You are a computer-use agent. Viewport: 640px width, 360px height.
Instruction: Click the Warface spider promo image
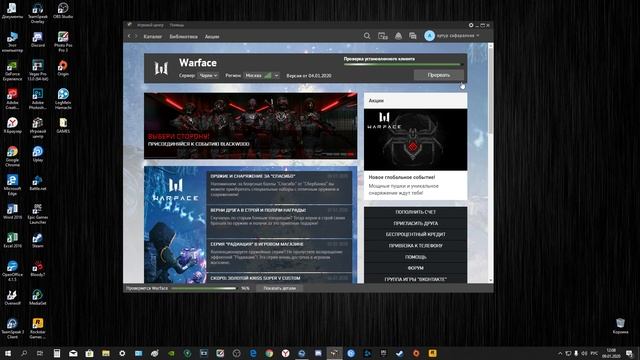coord(416,140)
